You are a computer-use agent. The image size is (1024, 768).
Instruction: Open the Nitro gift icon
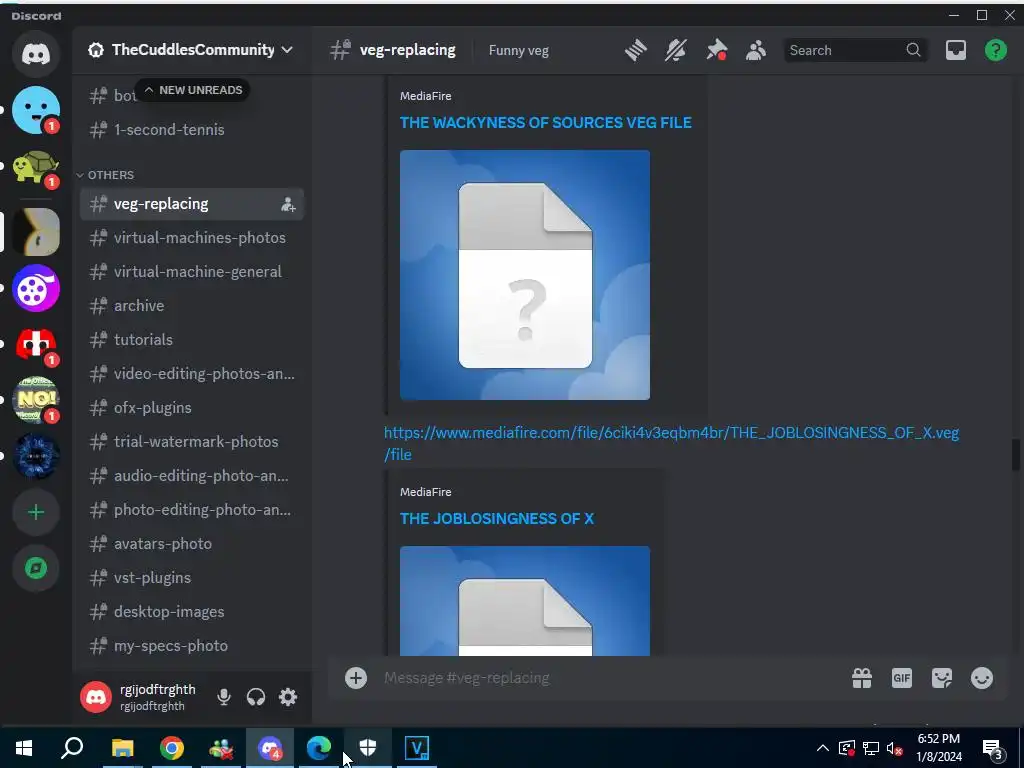861,678
